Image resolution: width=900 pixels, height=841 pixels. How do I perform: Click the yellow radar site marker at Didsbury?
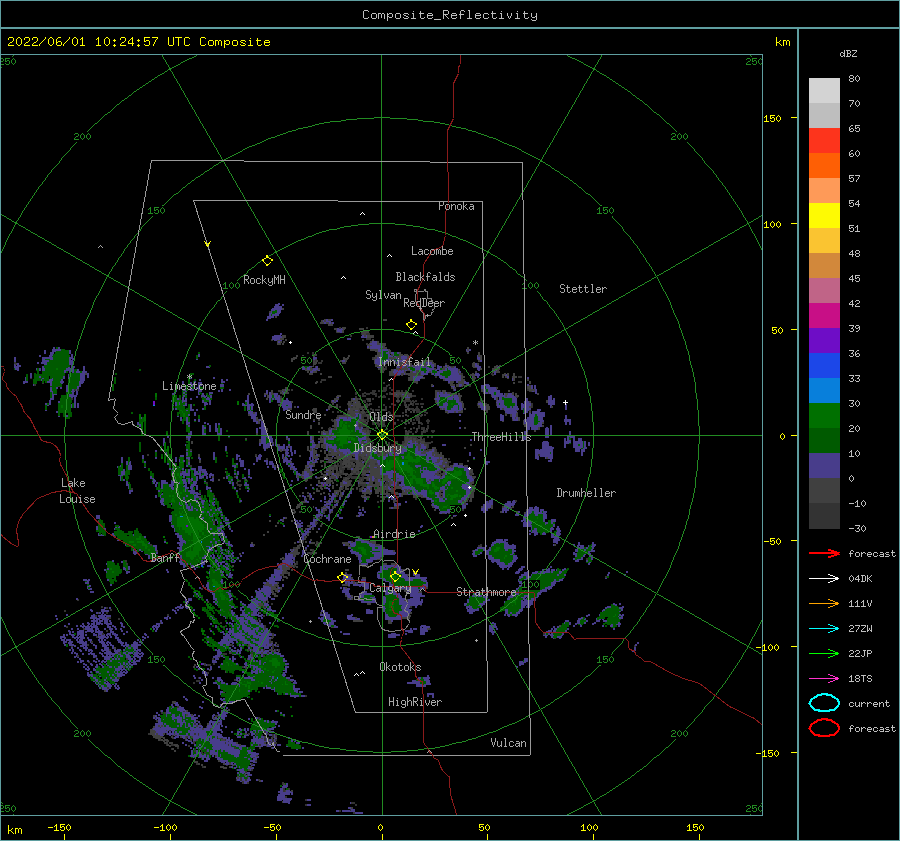point(382,435)
